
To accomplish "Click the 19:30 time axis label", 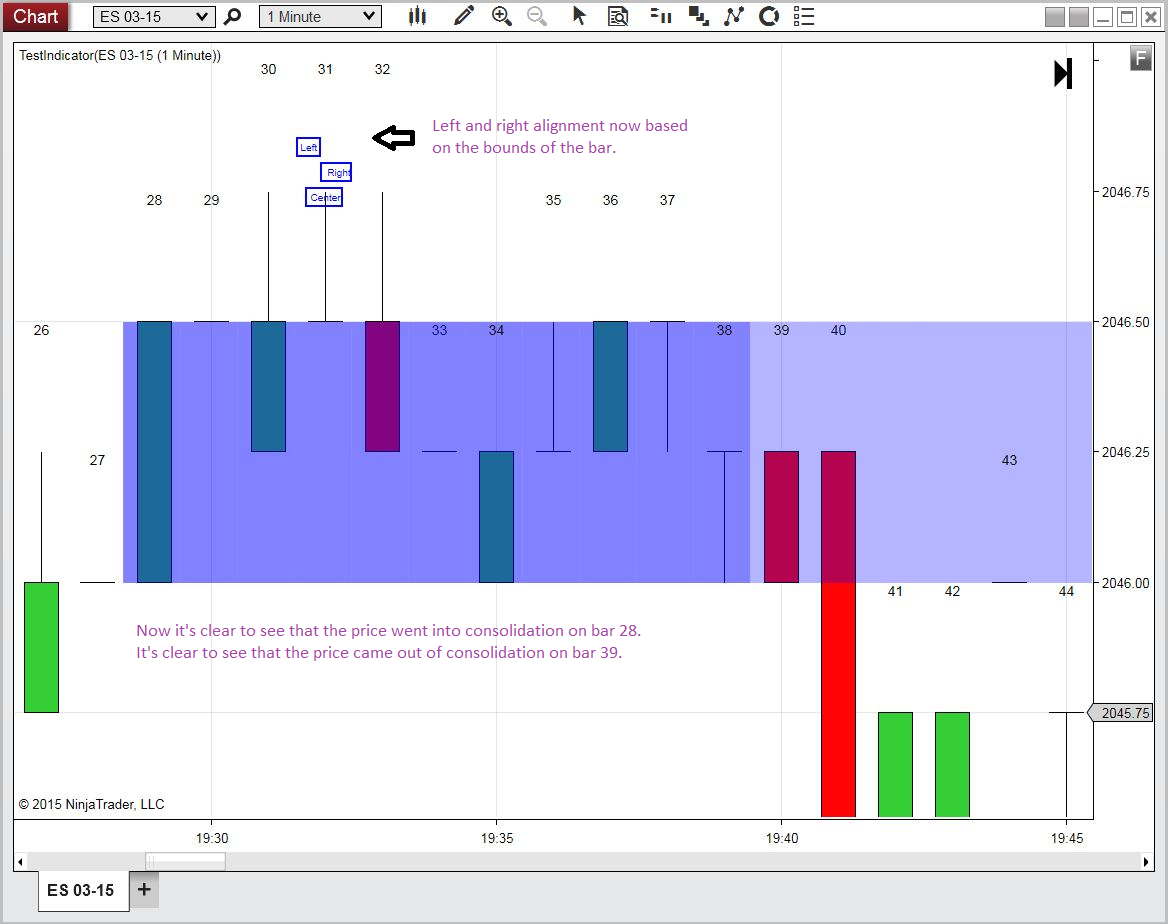I will click(x=212, y=838).
